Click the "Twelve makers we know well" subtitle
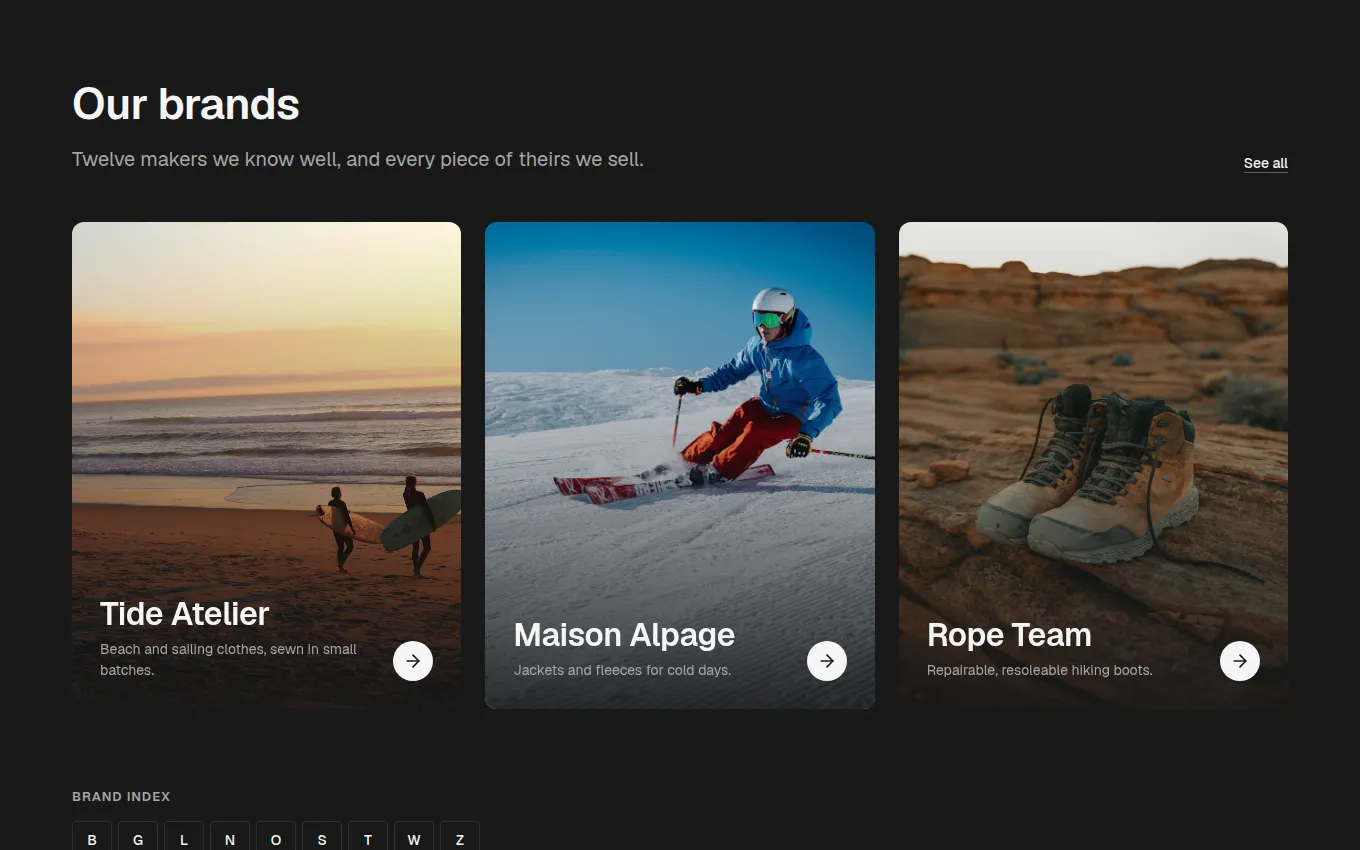 358,159
